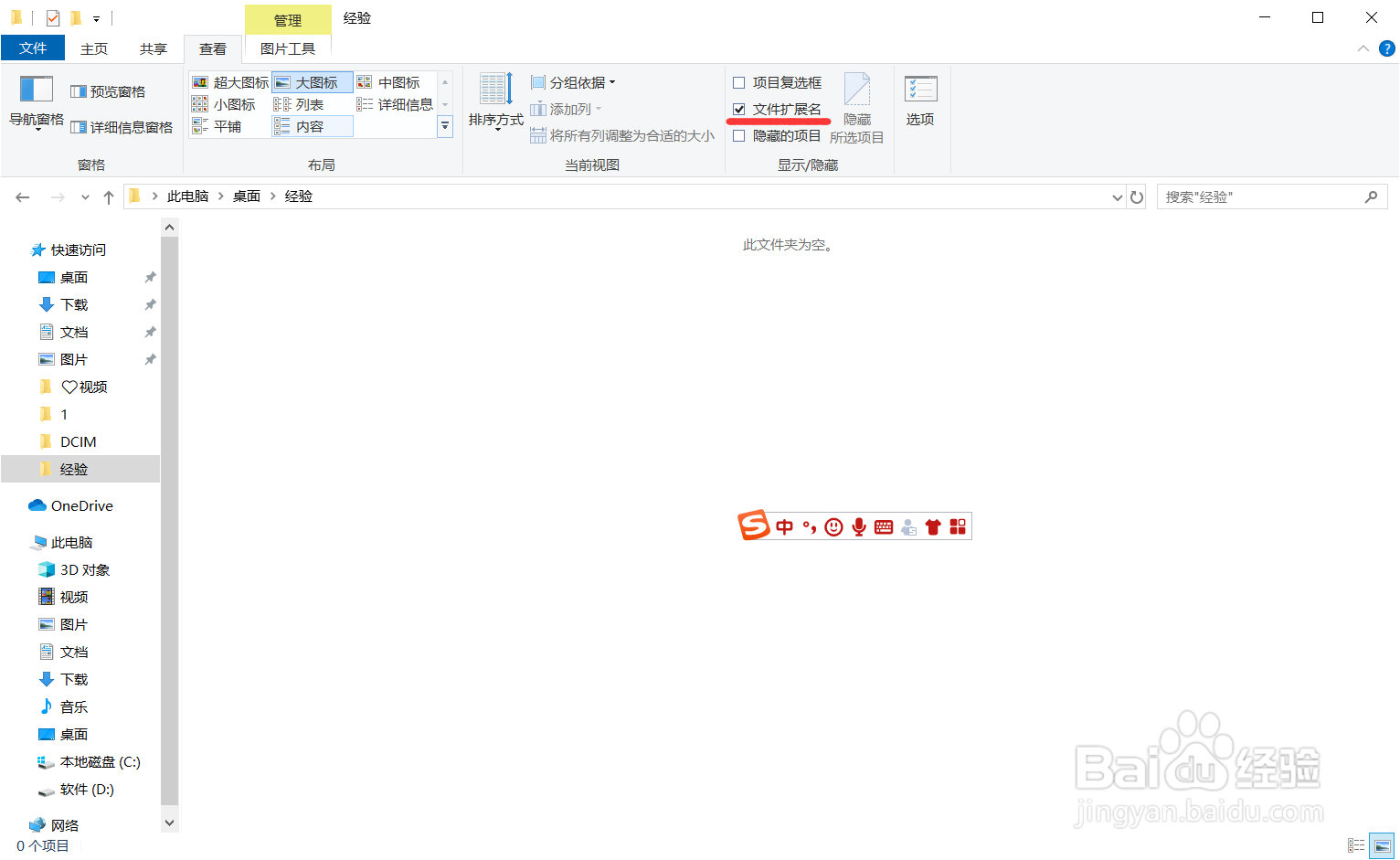Switch to thumbnail view via status bar icon
This screenshot has width=1400, height=860.
(x=1383, y=844)
